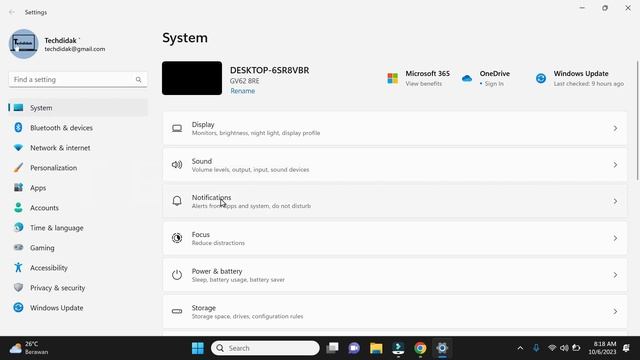Click the Find a setting search box

[x=78, y=80]
